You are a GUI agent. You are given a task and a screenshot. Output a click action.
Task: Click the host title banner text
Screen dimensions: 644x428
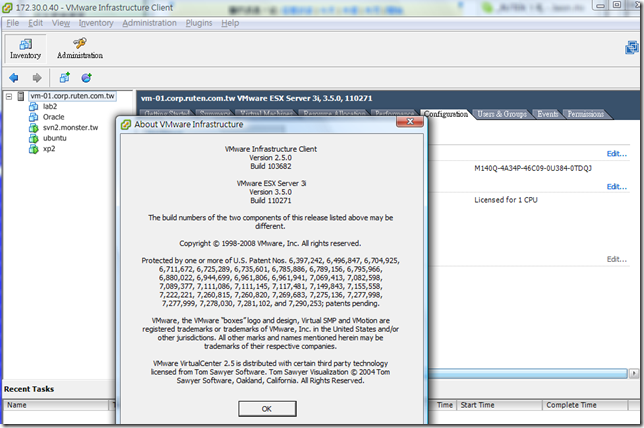click(256, 99)
